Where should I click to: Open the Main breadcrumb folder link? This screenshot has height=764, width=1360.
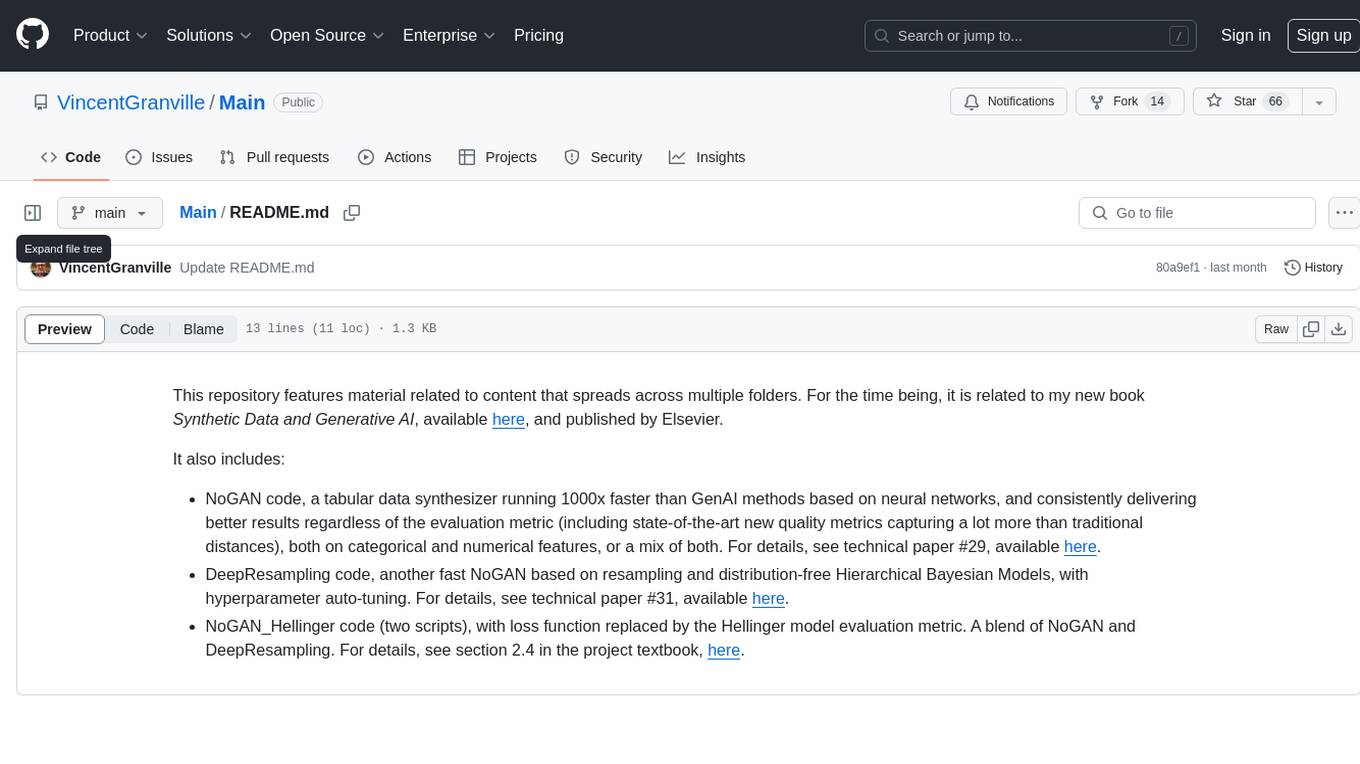(x=198, y=212)
